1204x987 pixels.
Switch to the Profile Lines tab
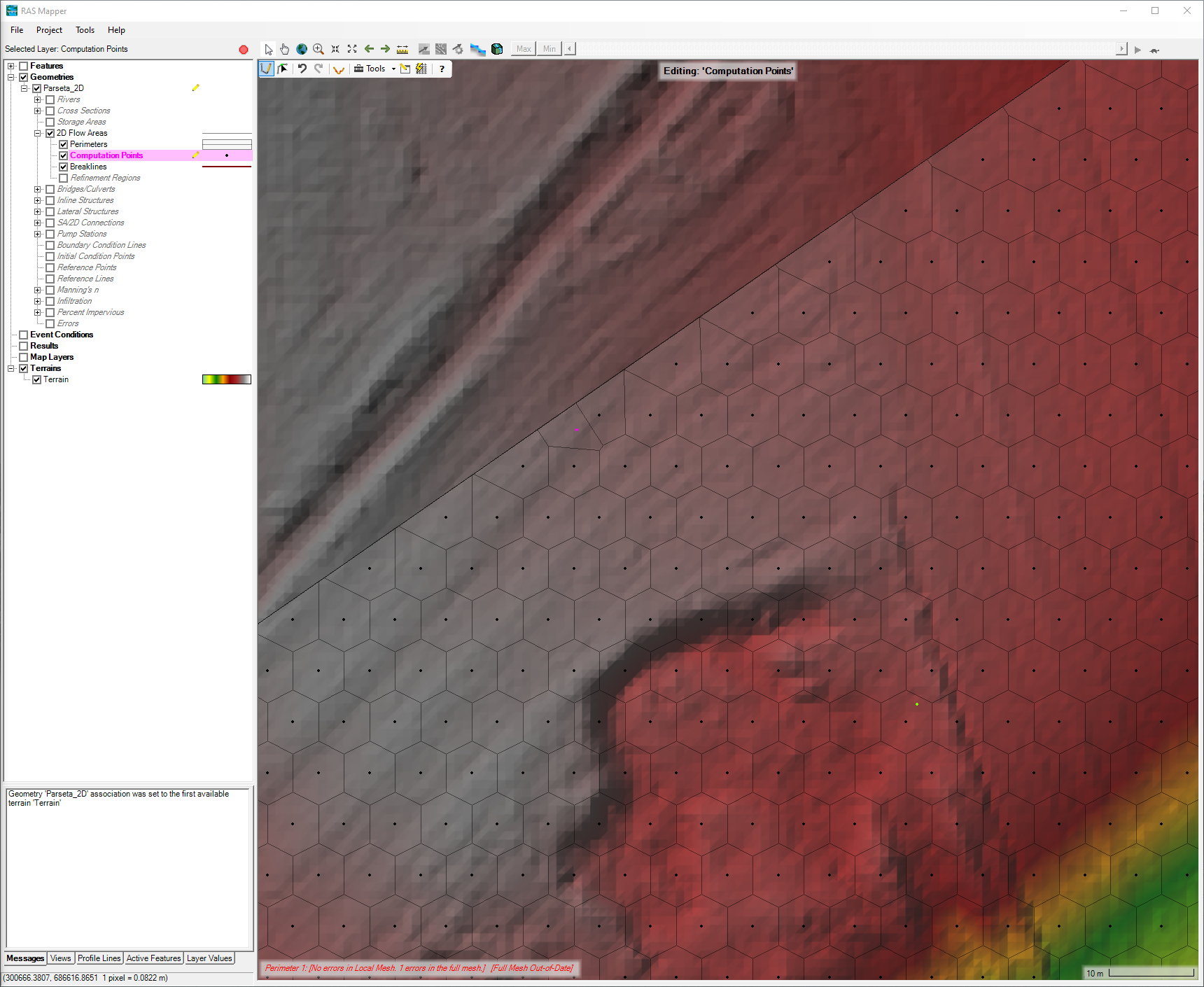(x=99, y=958)
